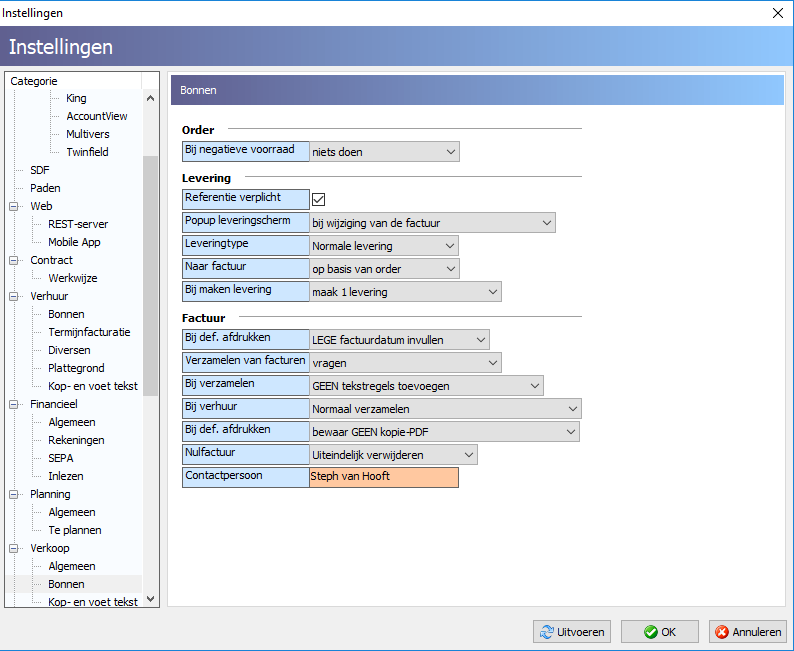This screenshot has height=651, width=794.
Task: Select the Web category
Action: pyautogui.click(x=41, y=206)
